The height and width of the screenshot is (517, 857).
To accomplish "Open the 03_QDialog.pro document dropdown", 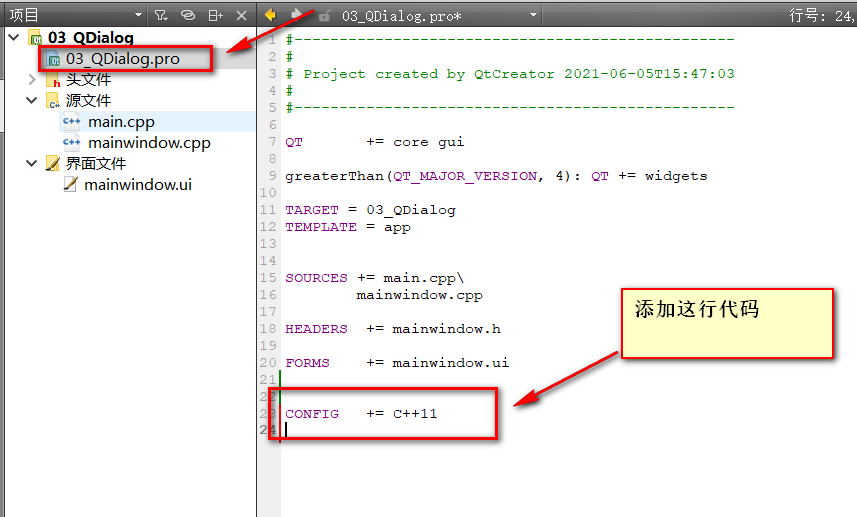I will click(533, 15).
